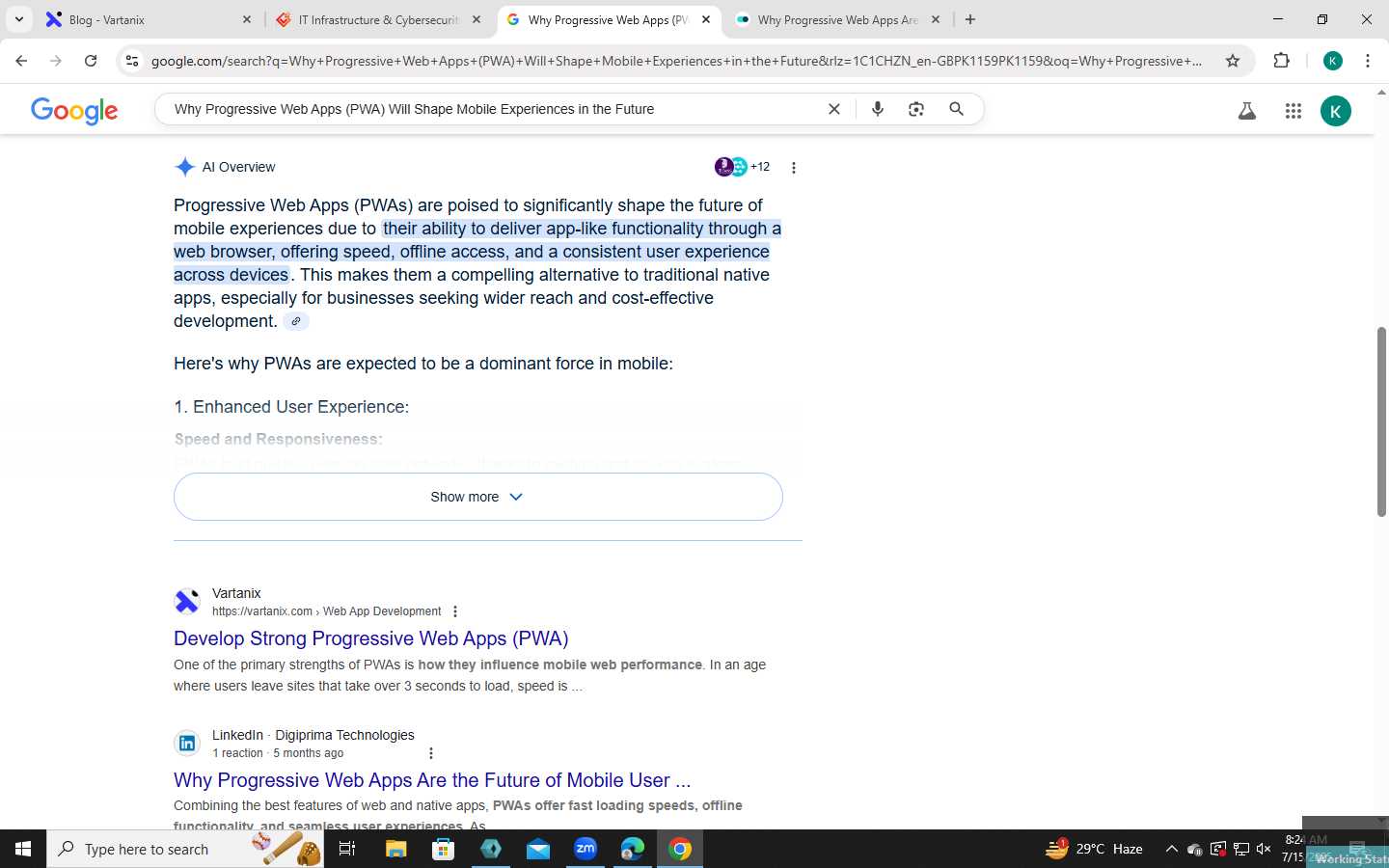Switch to the LinkedIn PWA article tab
1389x868 pixels.
837,19
